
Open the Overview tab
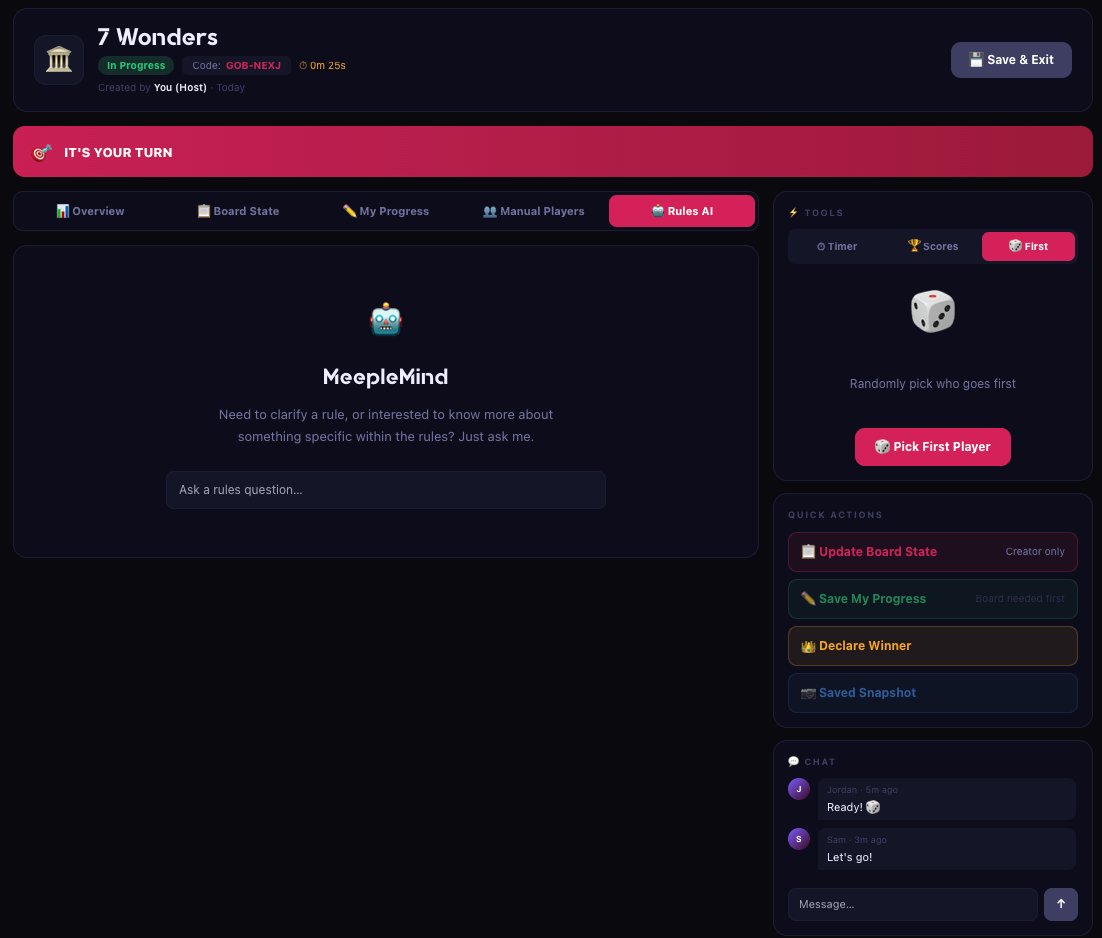[x=90, y=211]
